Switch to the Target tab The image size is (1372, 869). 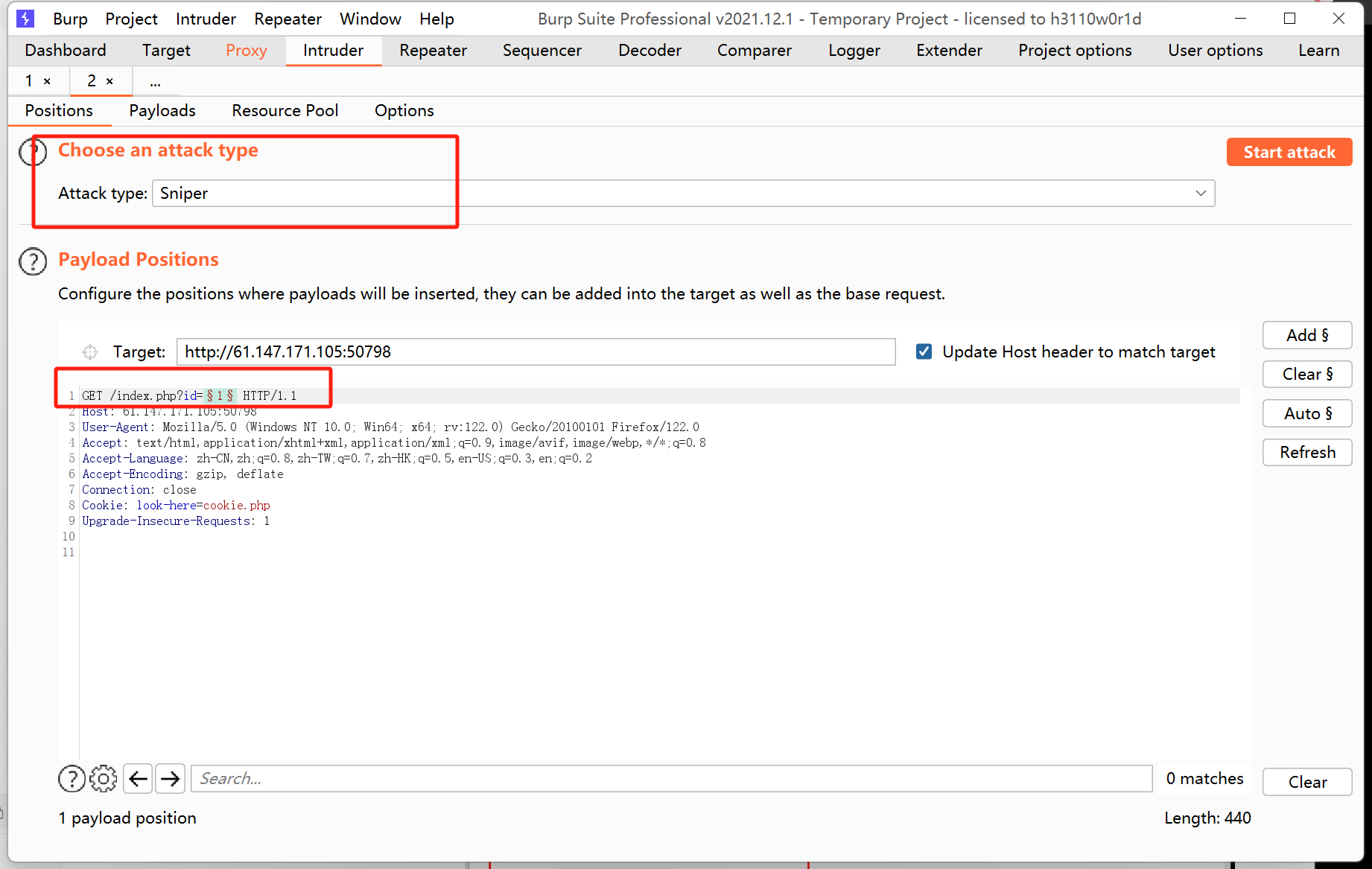166,50
